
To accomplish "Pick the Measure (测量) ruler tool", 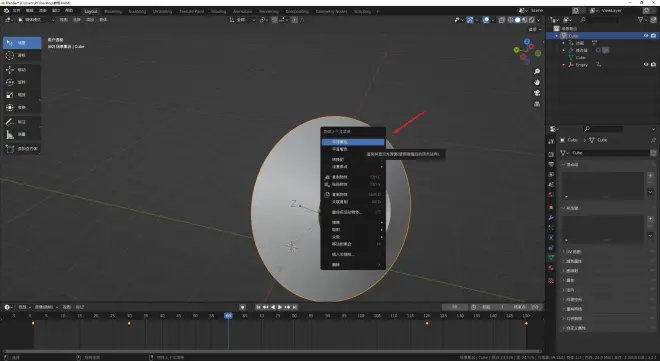I will click(22, 134).
